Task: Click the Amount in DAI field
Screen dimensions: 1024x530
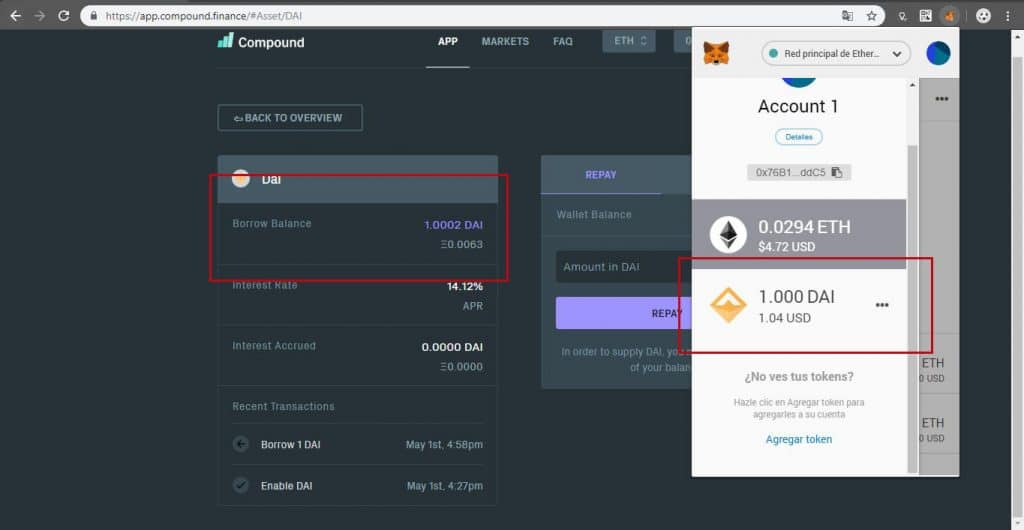Action: point(624,267)
